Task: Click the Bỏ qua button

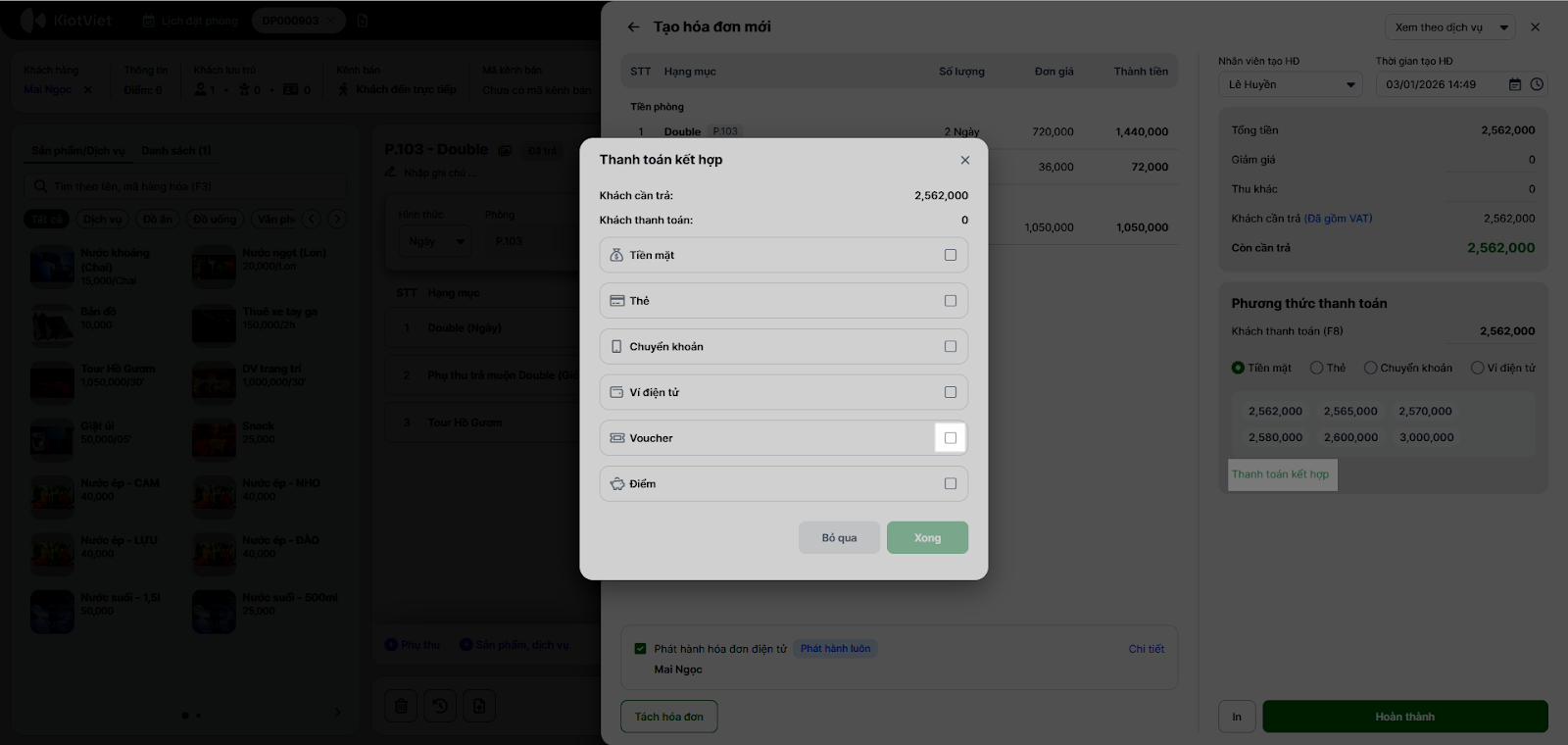Action: (x=839, y=537)
